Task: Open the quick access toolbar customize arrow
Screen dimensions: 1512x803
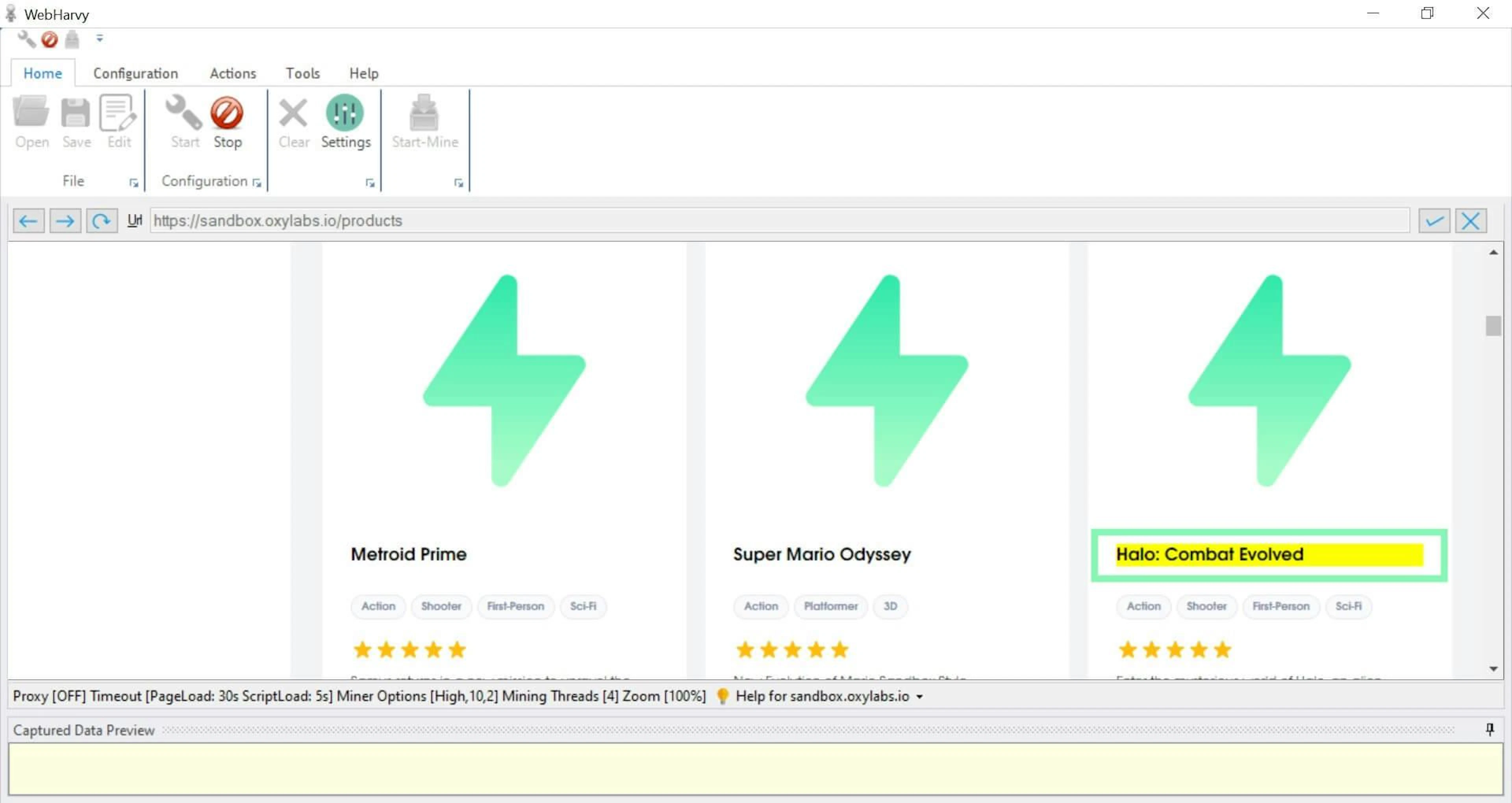Action: 100,38
